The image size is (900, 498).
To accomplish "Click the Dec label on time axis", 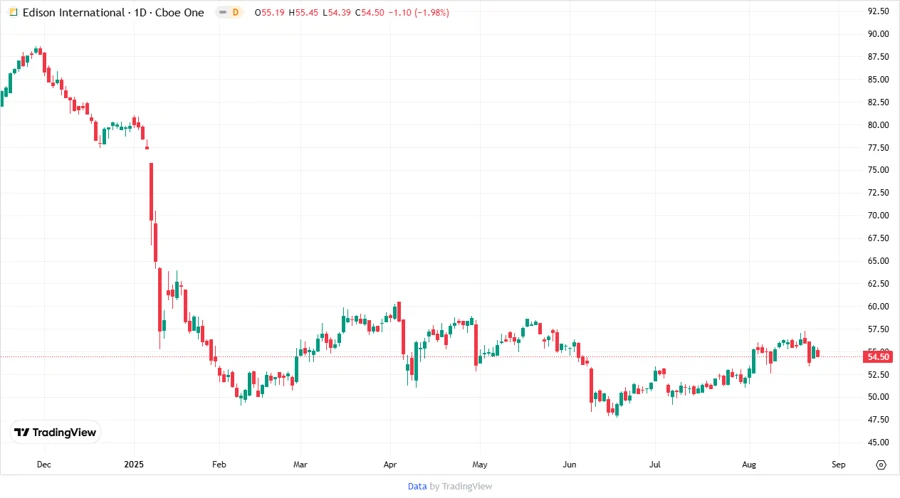I will point(44,465).
